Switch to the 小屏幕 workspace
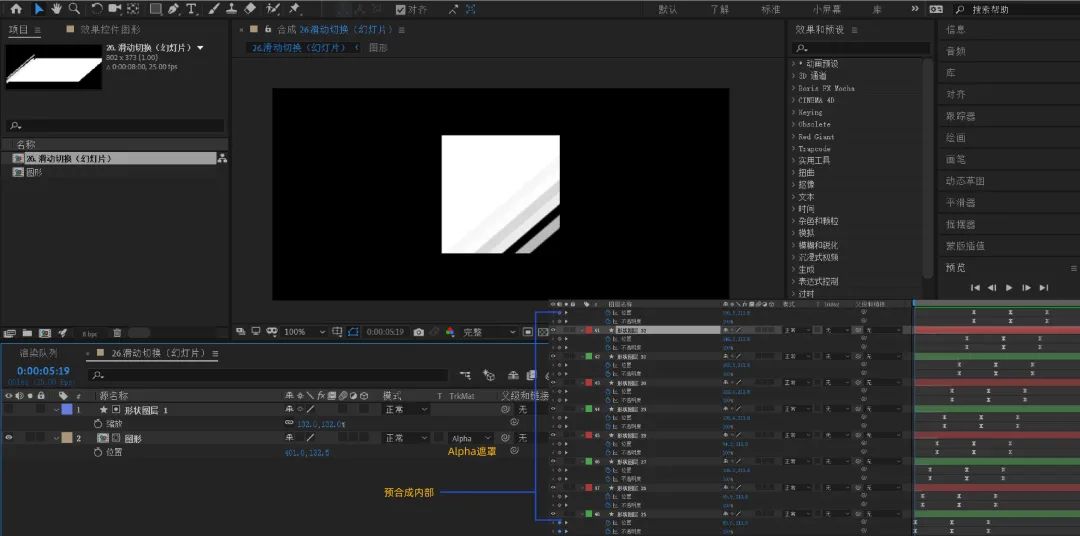 827,10
